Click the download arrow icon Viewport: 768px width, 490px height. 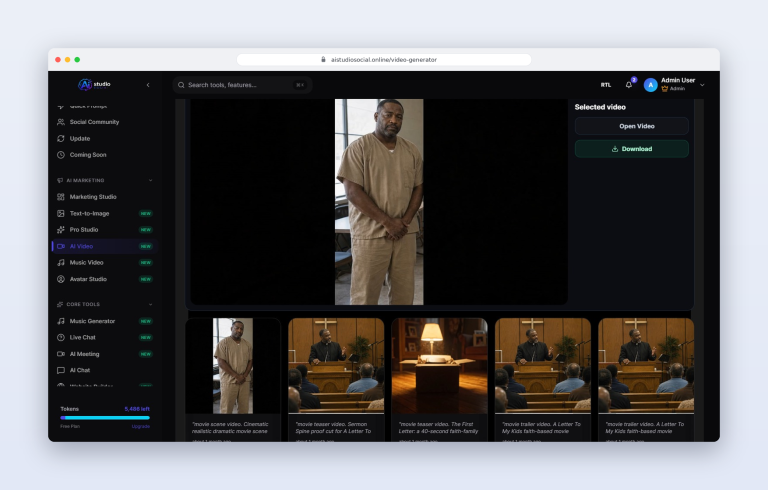point(615,149)
